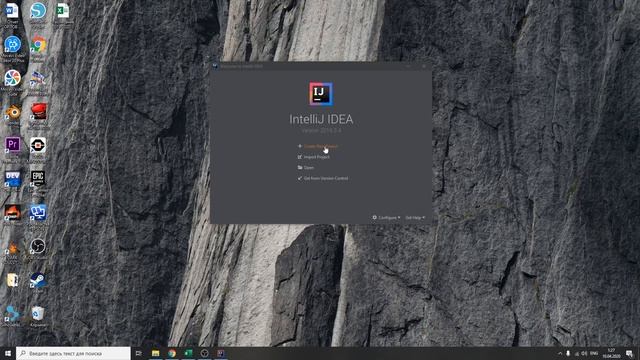
Task: Launch Adobe Premiere Pro desktop shortcut
Action: [x=13, y=145]
